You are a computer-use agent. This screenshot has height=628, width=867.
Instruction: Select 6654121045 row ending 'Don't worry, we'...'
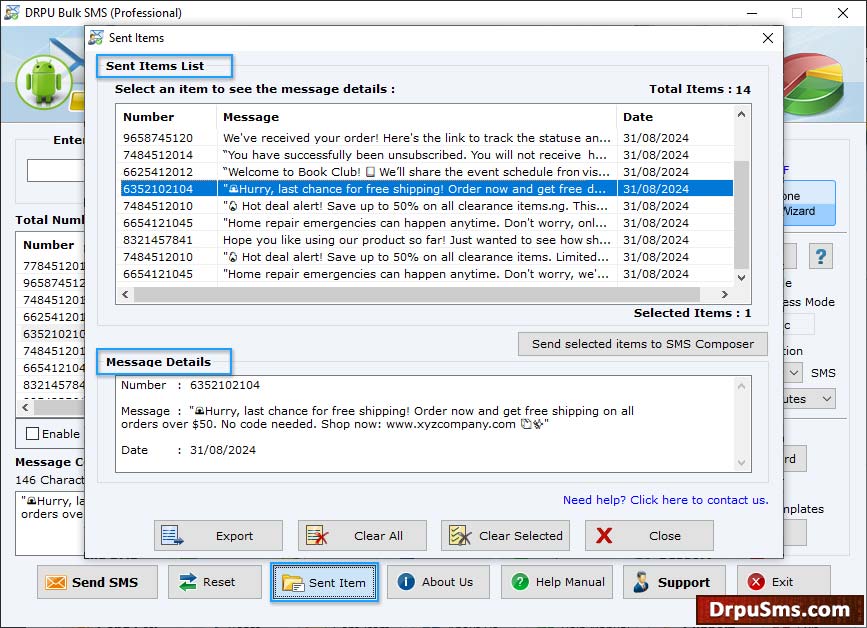(x=427, y=274)
